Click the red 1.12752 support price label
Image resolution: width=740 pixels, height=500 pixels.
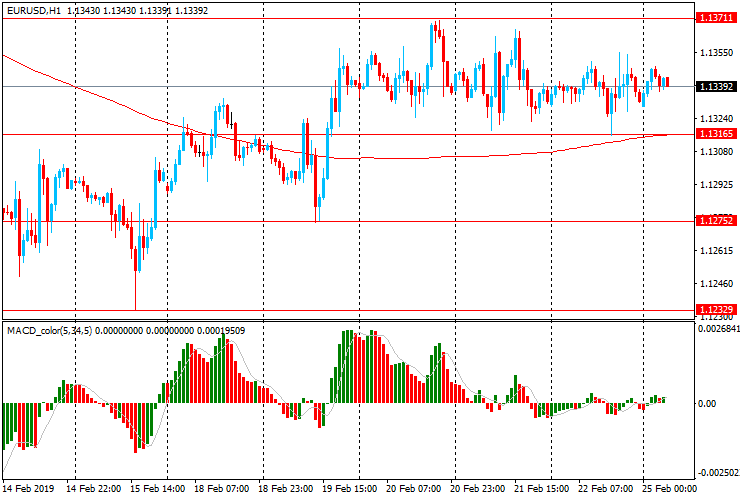coord(716,221)
